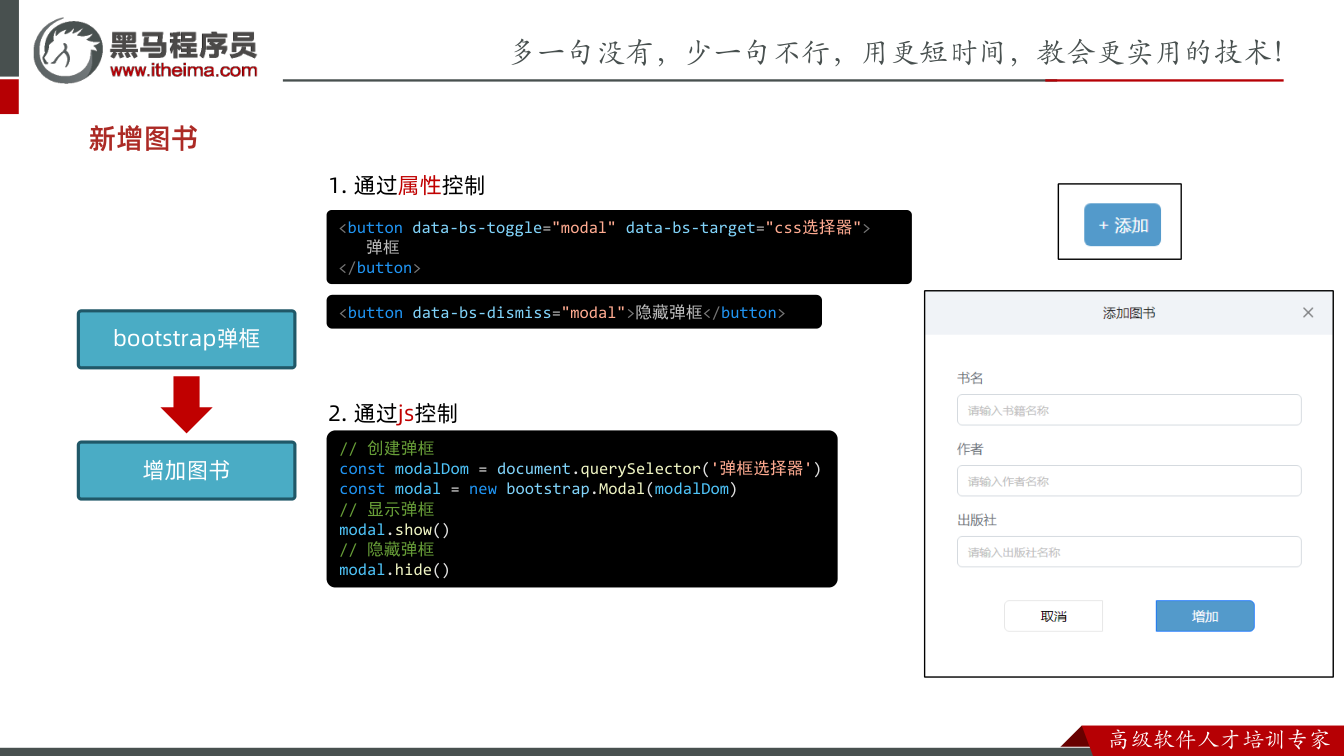The width and height of the screenshot is (1344, 756).
Task: Click the modal.show() code line
Action: [395, 530]
